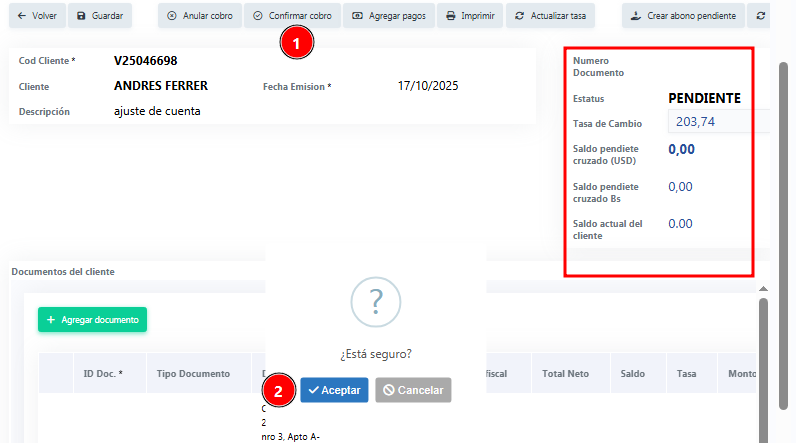Click Confirmar cobro in the toolbar

click(x=292, y=16)
